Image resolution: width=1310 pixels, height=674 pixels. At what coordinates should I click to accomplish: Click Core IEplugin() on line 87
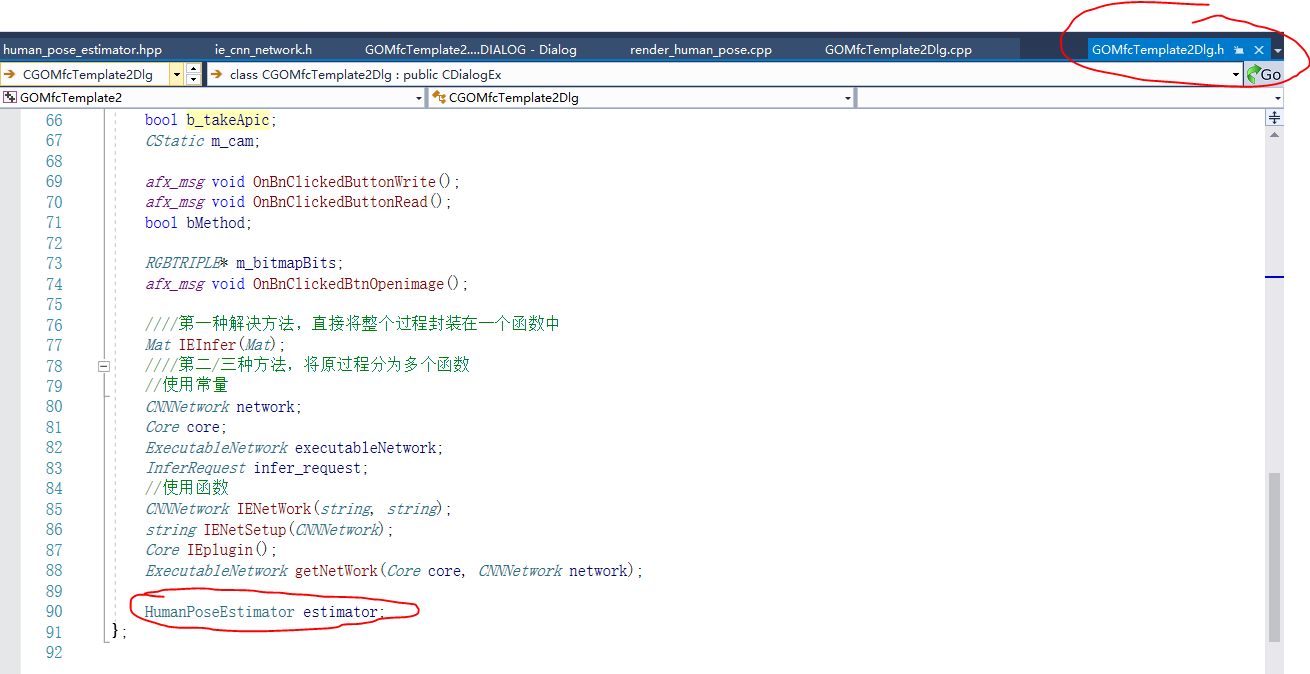click(x=211, y=550)
